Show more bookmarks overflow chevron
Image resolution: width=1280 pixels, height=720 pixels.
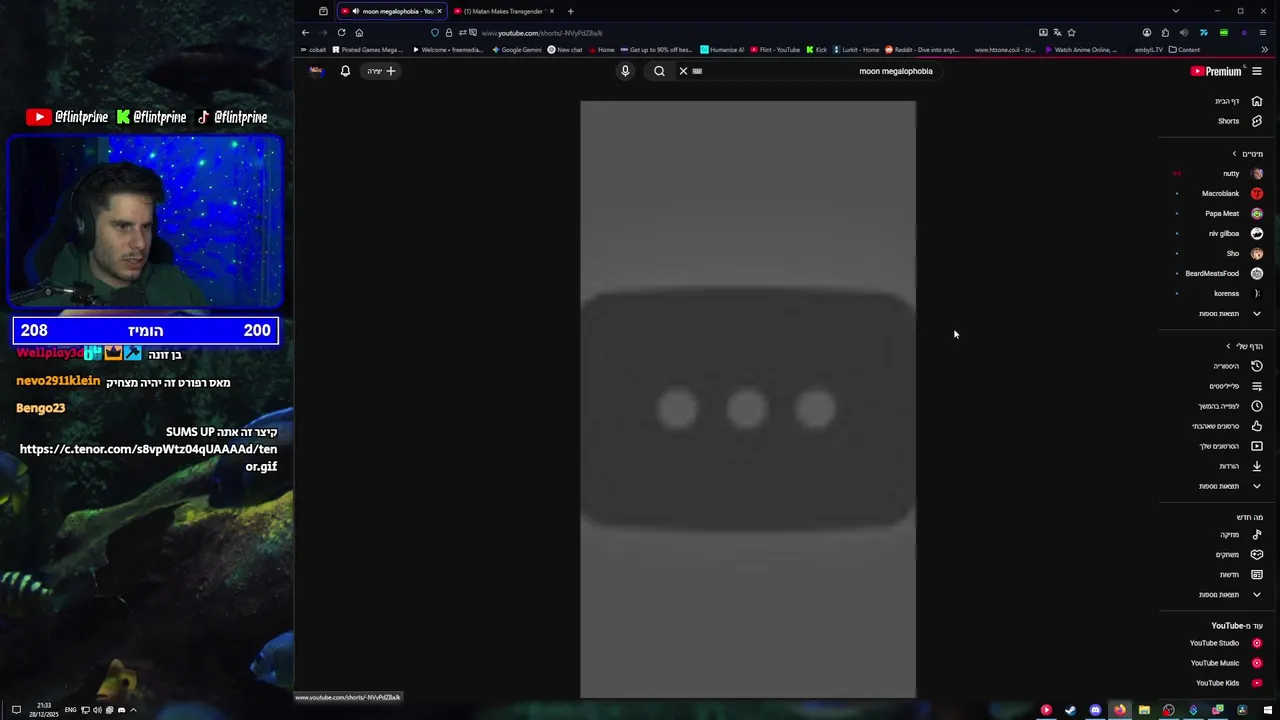pos(1264,49)
